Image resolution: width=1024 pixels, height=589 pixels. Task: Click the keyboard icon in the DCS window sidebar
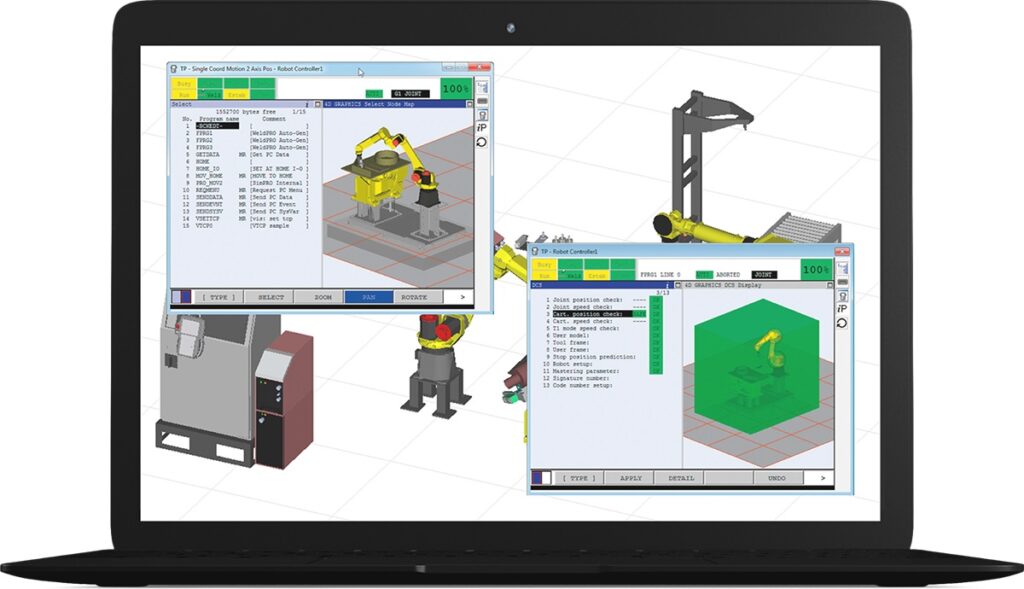842,282
